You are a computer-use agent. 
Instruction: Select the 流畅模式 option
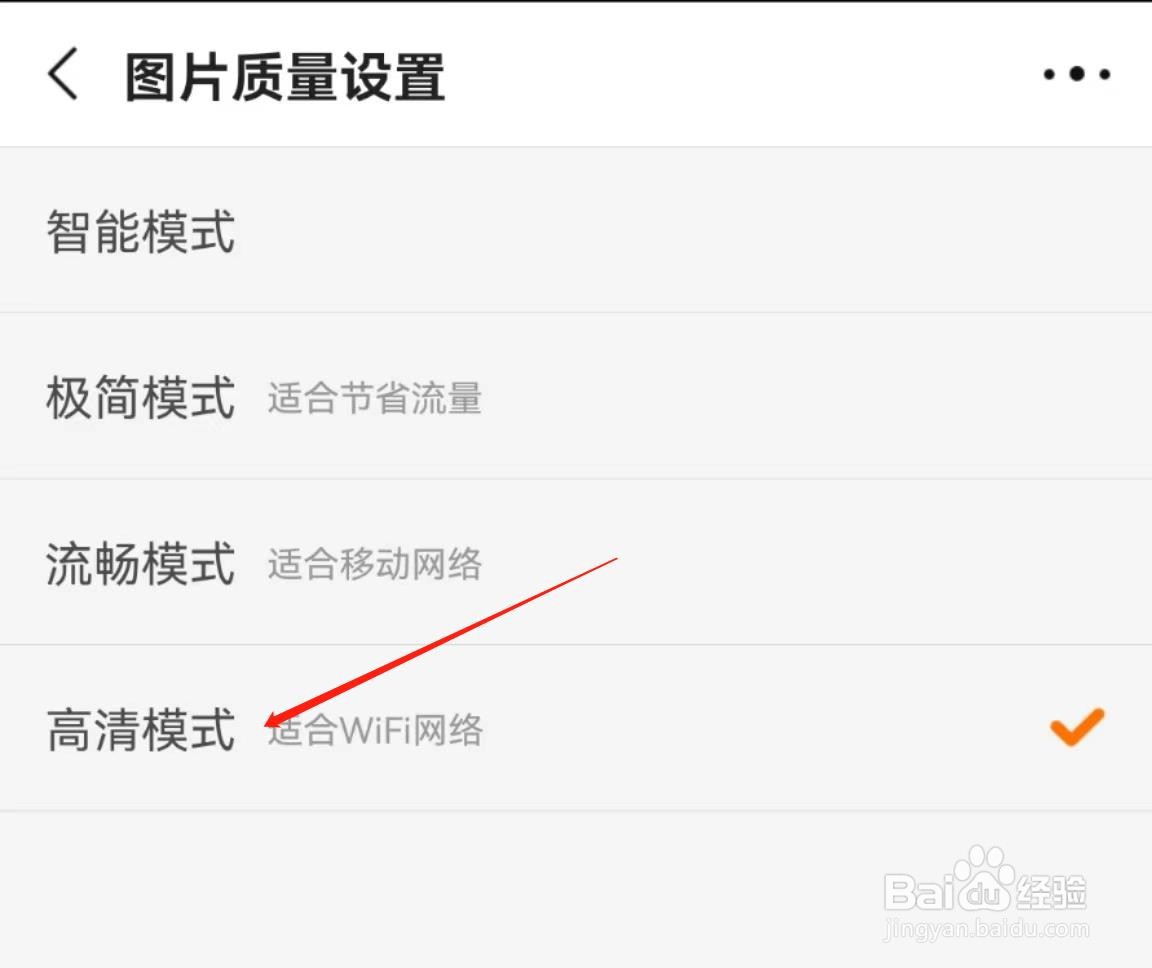(576, 563)
